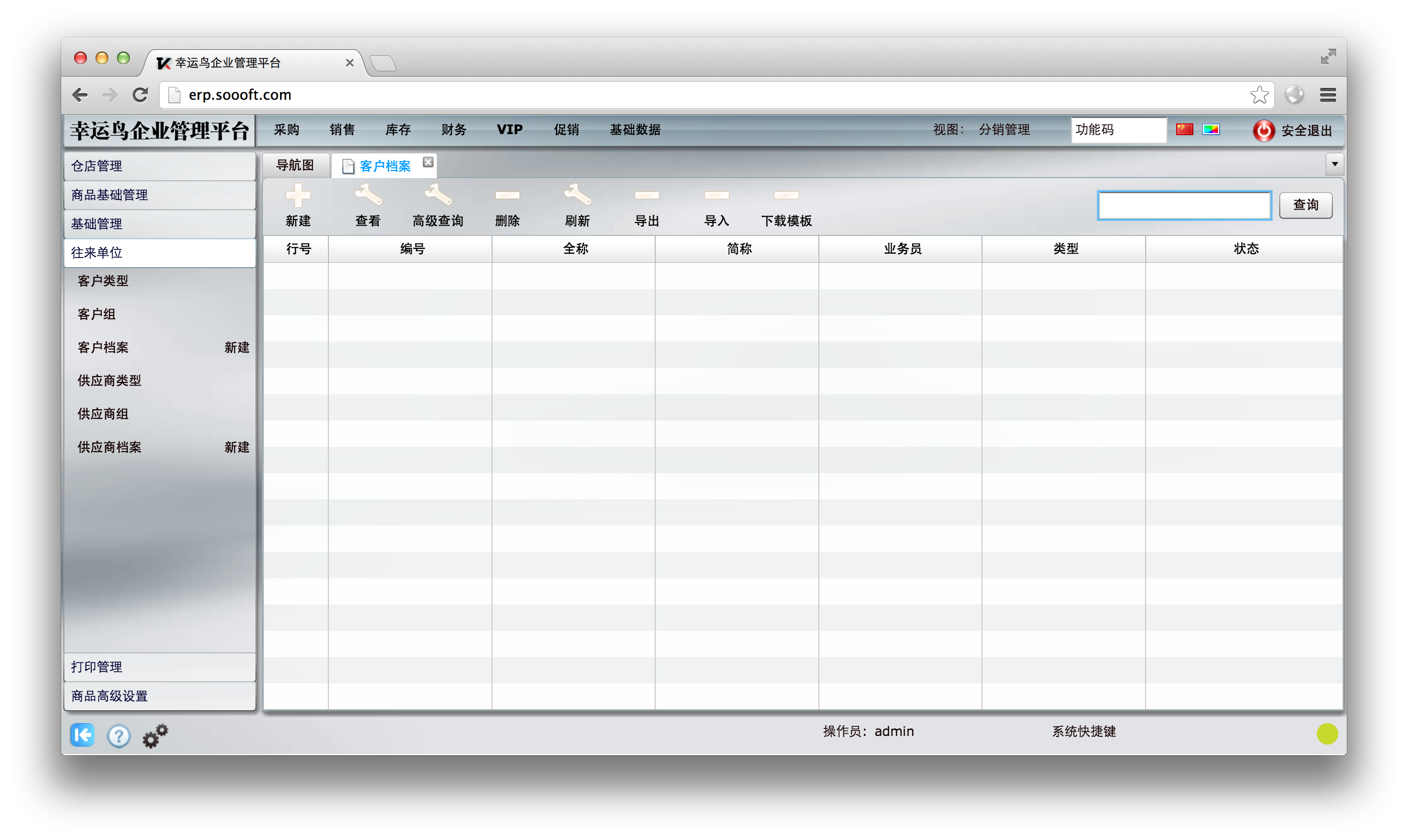
Task: Click the red 安全退出 power icon
Action: [x=1263, y=130]
